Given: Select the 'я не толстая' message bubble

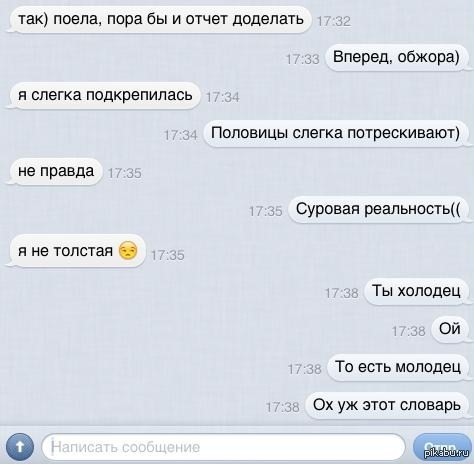Looking at the screenshot, I should [x=76, y=251].
